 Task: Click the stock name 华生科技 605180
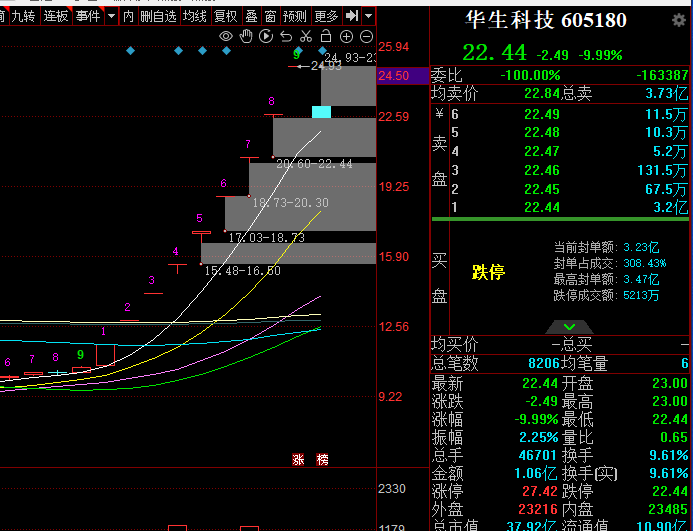[x=547, y=20]
